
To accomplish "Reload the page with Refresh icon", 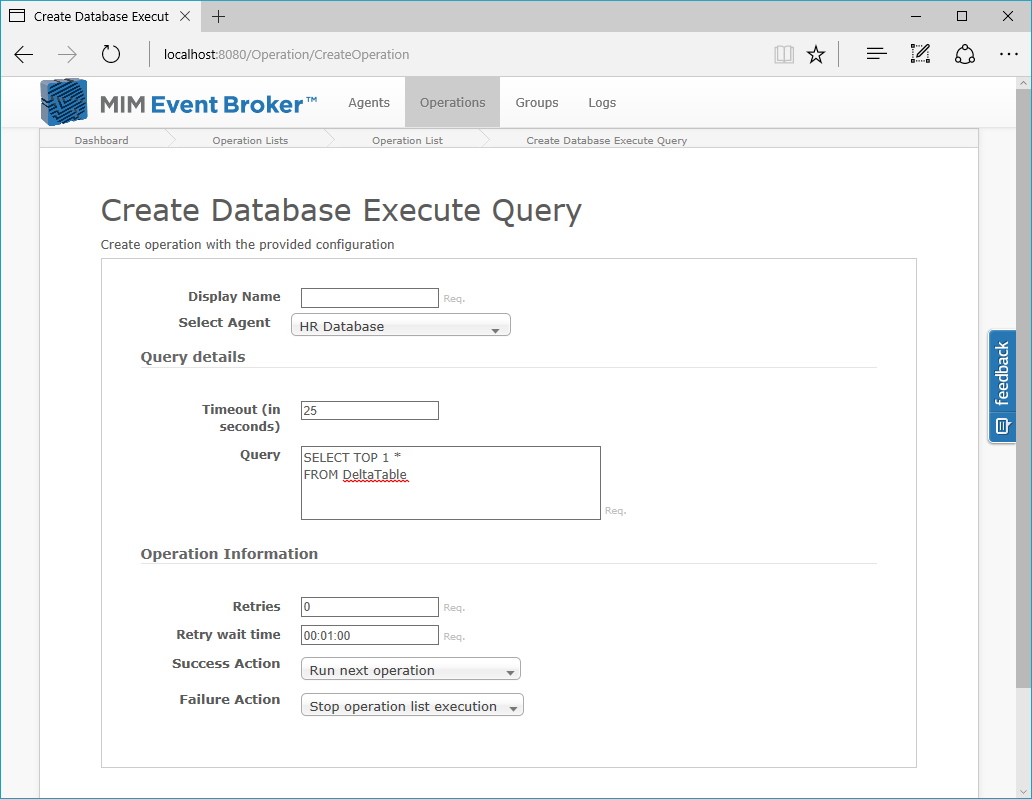I will pyautogui.click(x=111, y=54).
